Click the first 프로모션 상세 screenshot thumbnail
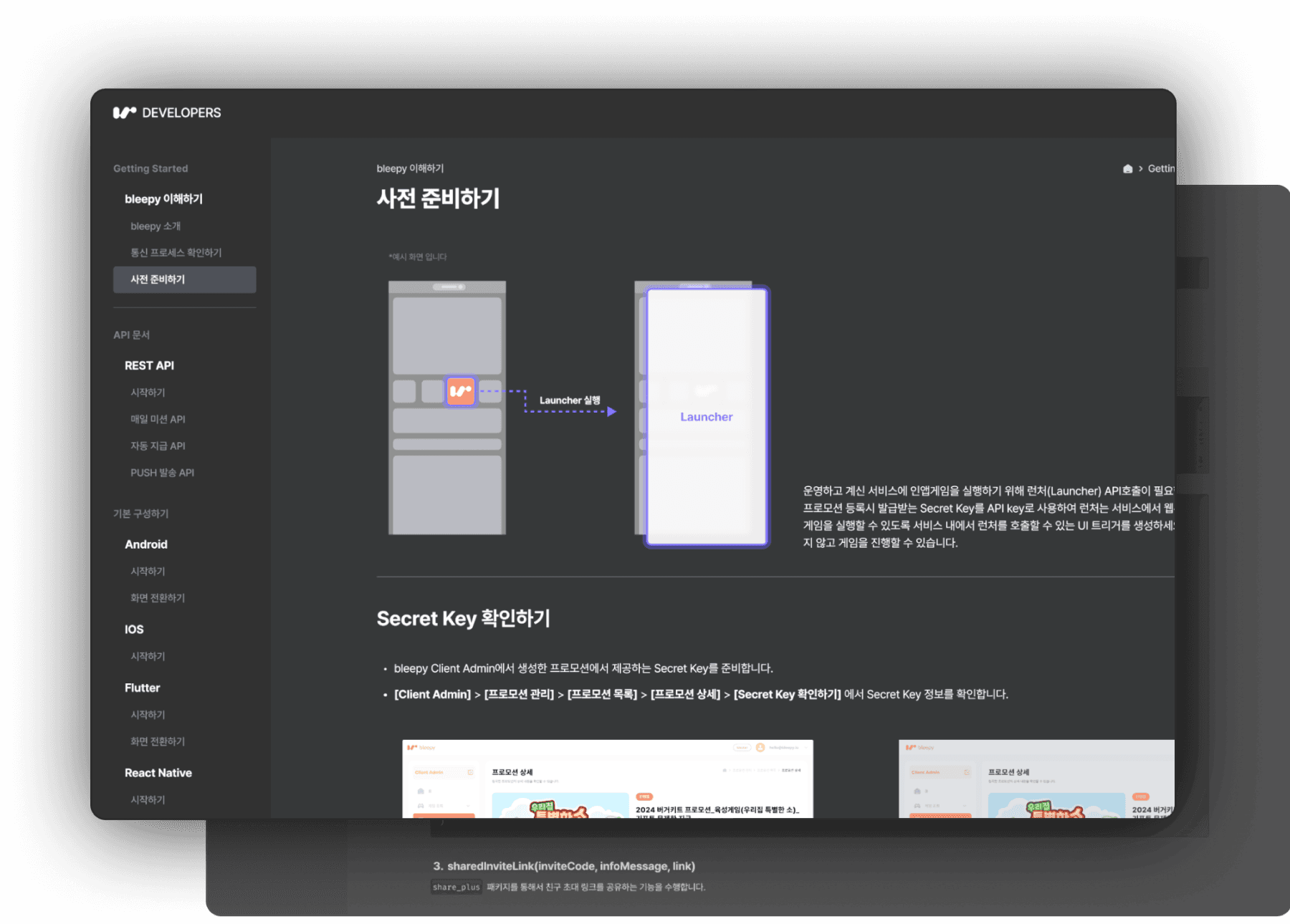1290x924 pixels. (x=608, y=779)
